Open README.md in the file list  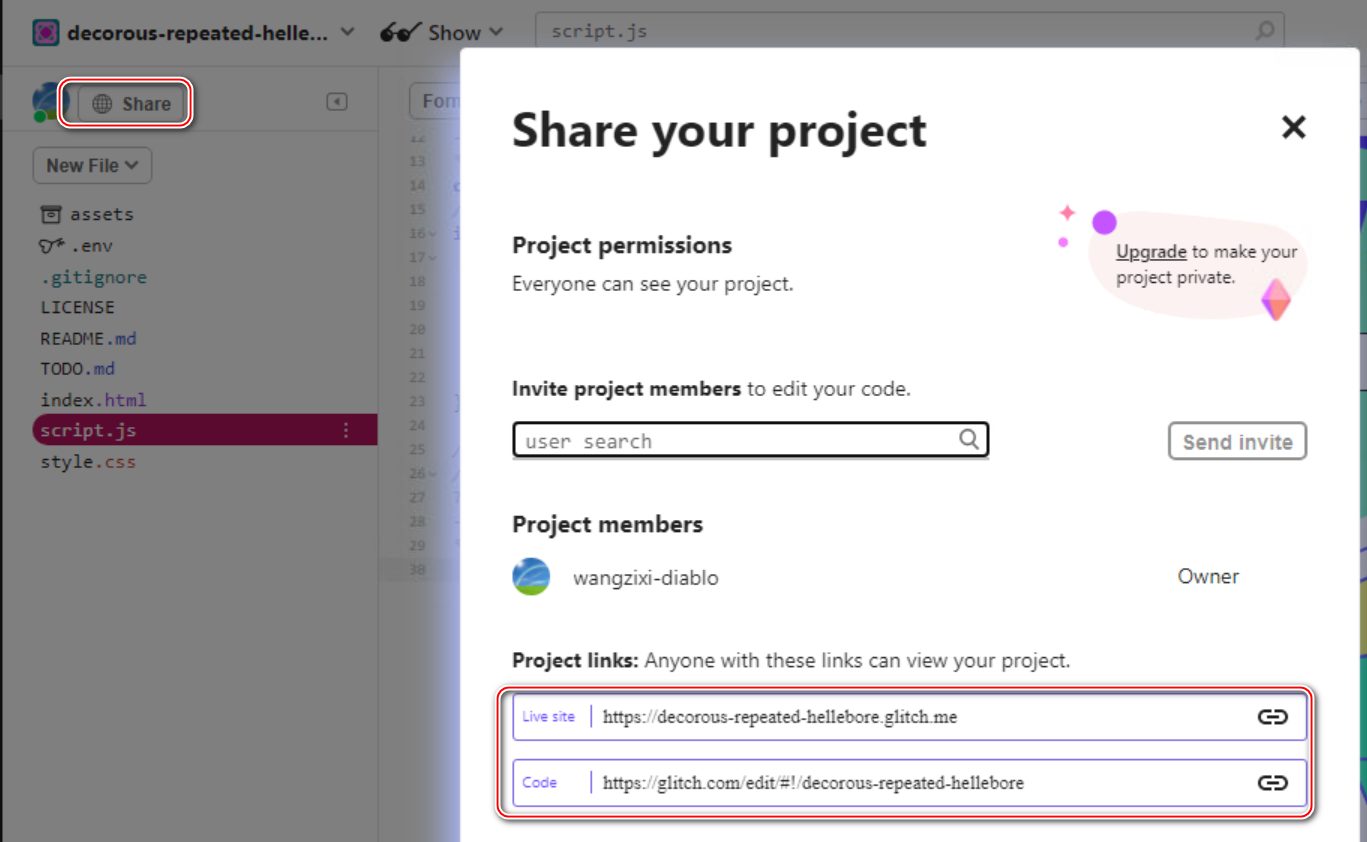[x=88, y=339]
